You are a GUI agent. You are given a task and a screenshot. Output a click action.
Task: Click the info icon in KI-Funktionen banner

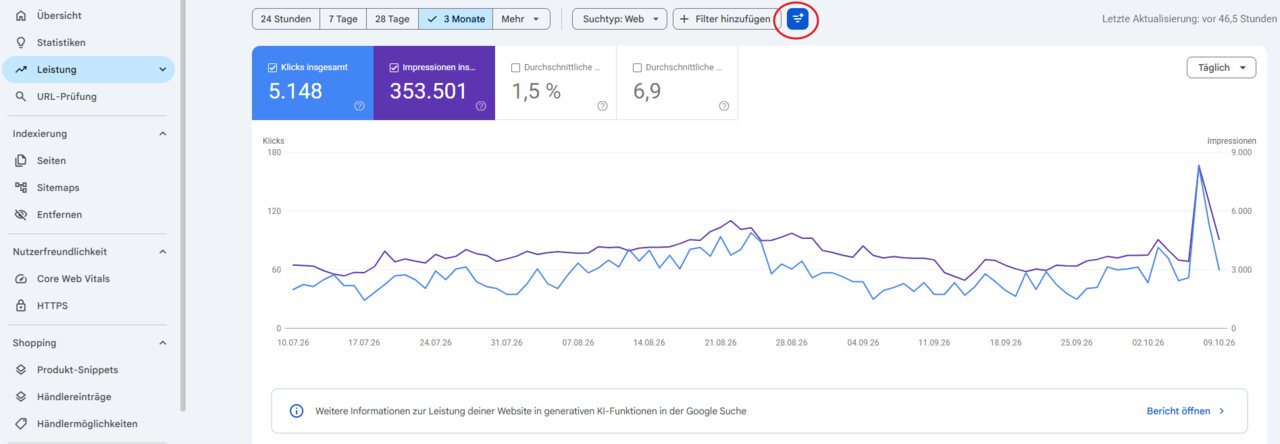(296, 411)
